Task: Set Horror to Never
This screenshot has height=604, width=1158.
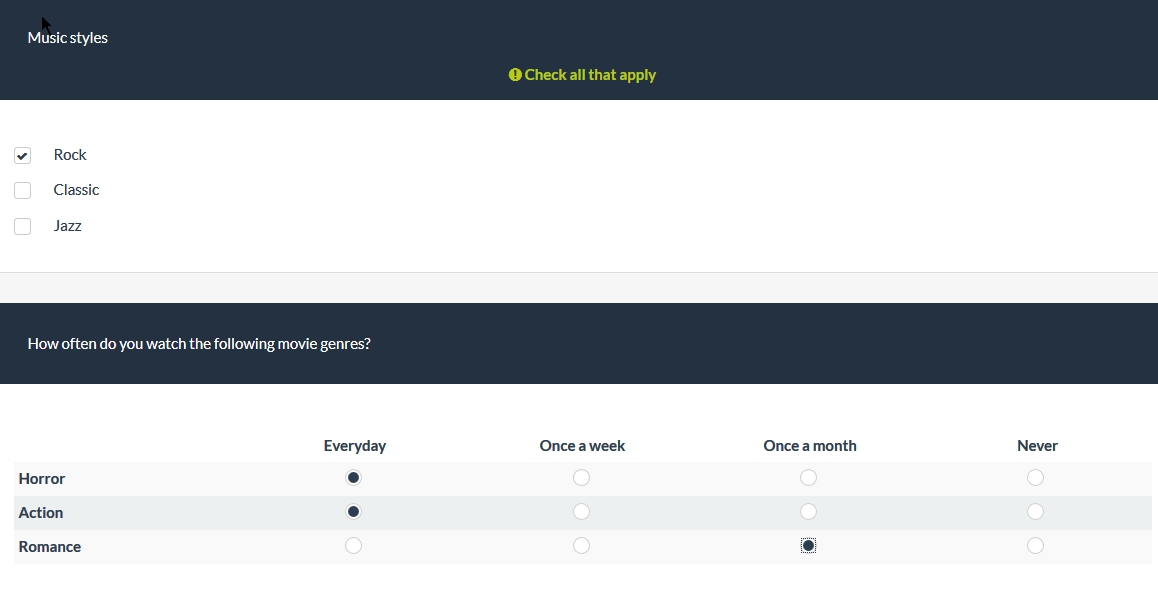Action: [1035, 478]
